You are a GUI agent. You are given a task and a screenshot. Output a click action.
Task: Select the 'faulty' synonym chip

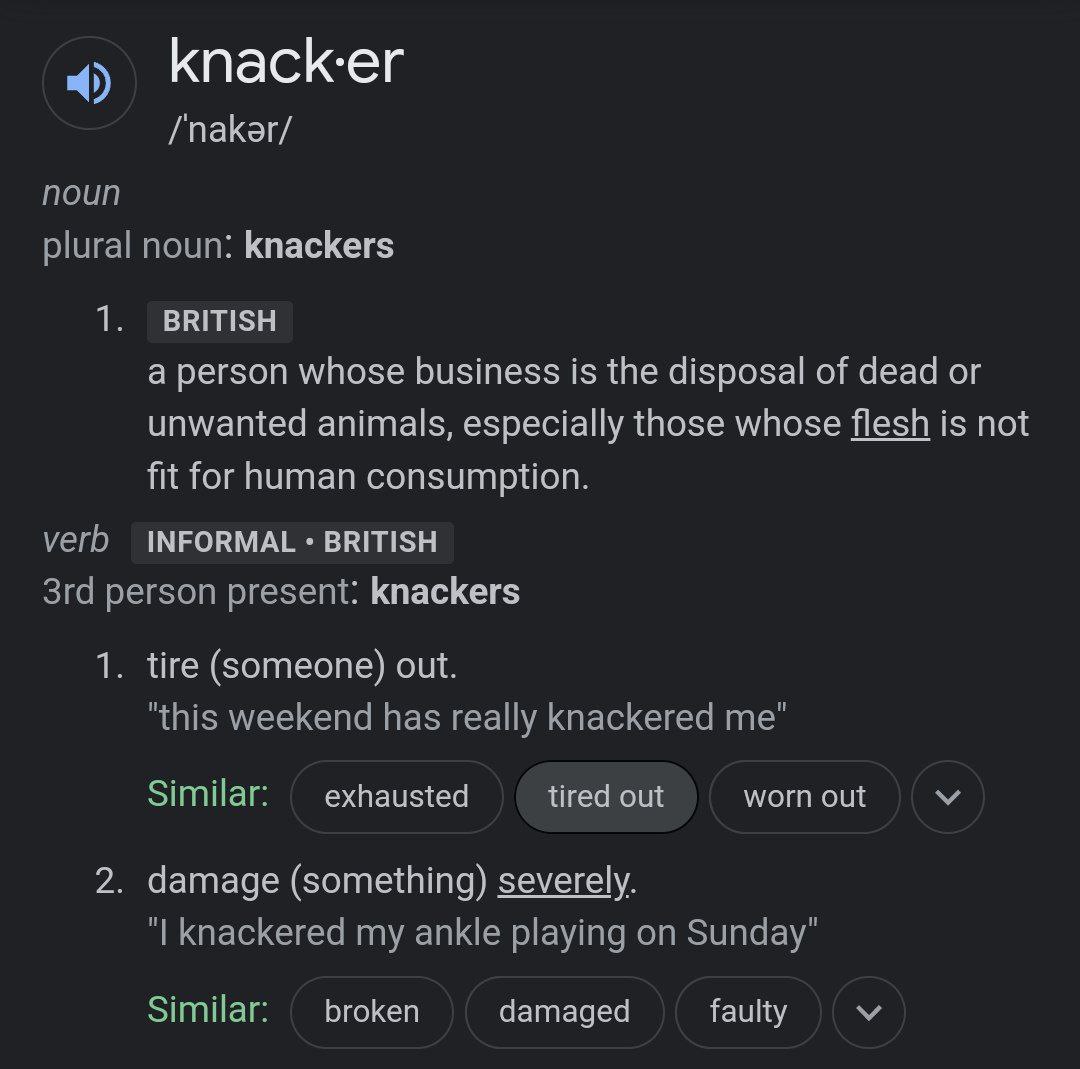click(x=749, y=1012)
